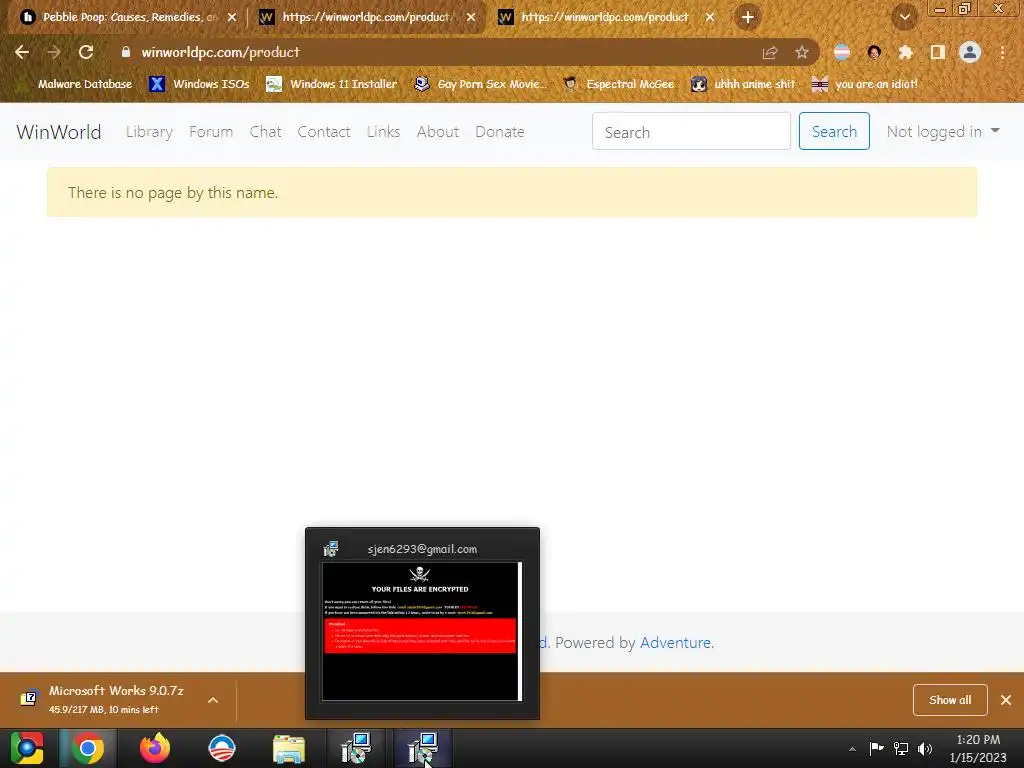Screen dimensions: 1024x768
Task: Open the Malware Database bookmark
Action: click(x=78, y=84)
